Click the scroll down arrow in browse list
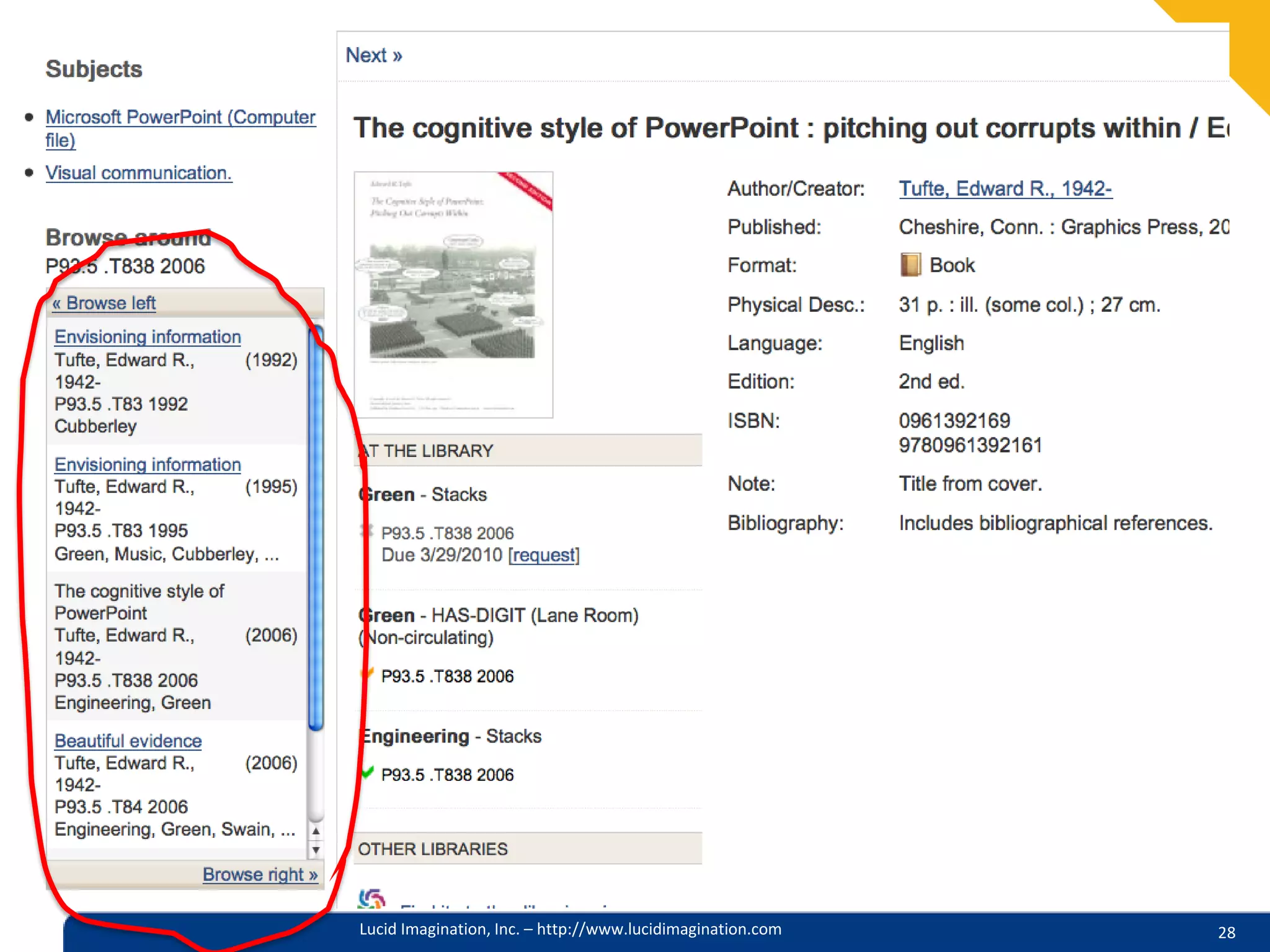 [316, 850]
